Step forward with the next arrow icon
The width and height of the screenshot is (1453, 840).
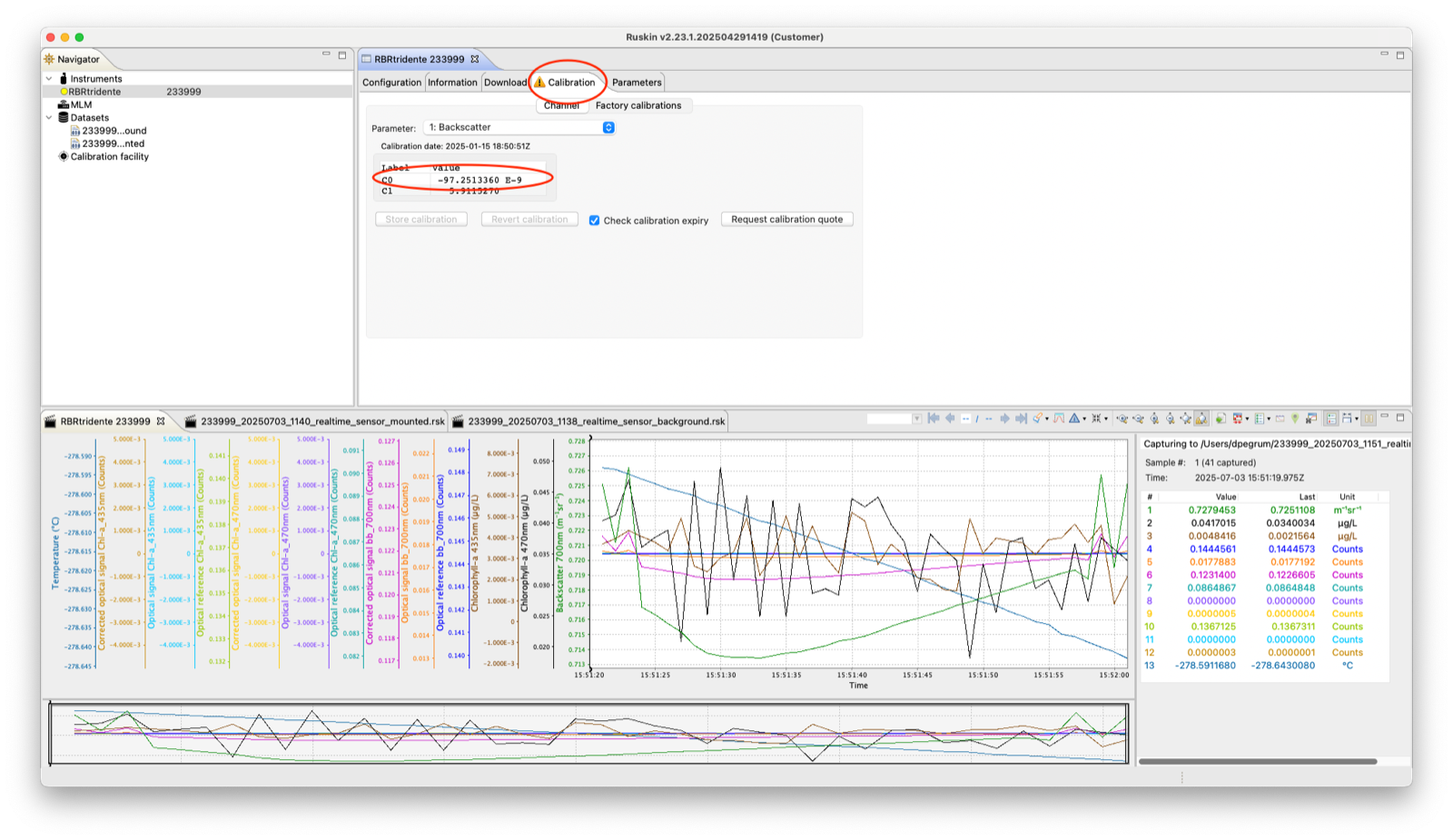(1004, 419)
